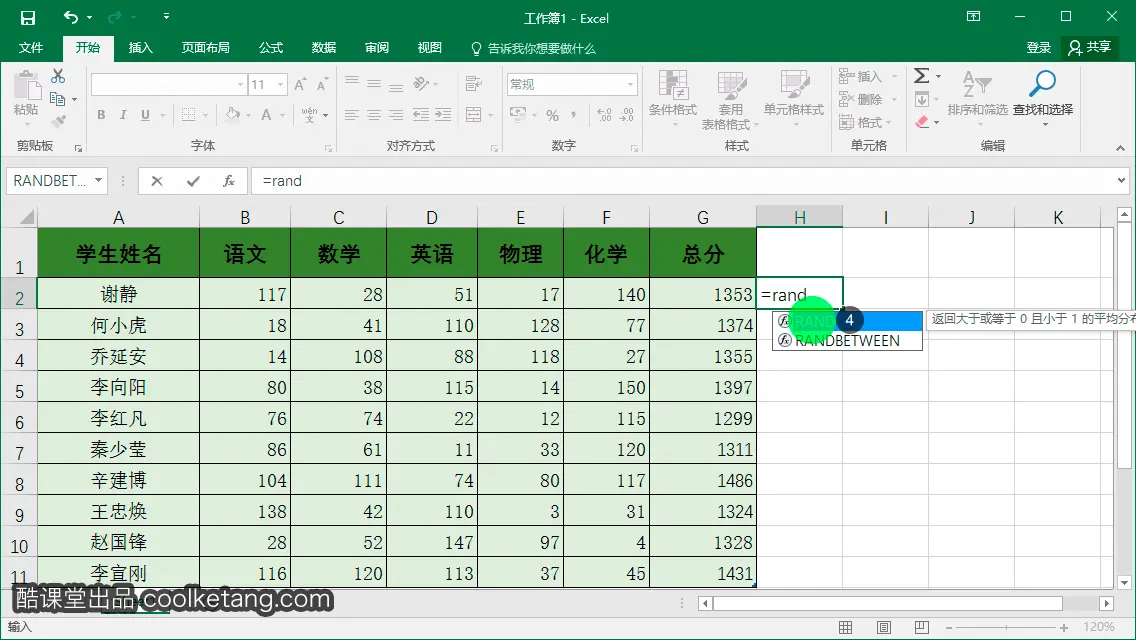Click the 审阅 ribbon tab
The image size is (1136, 640).
[x=377, y=48]
